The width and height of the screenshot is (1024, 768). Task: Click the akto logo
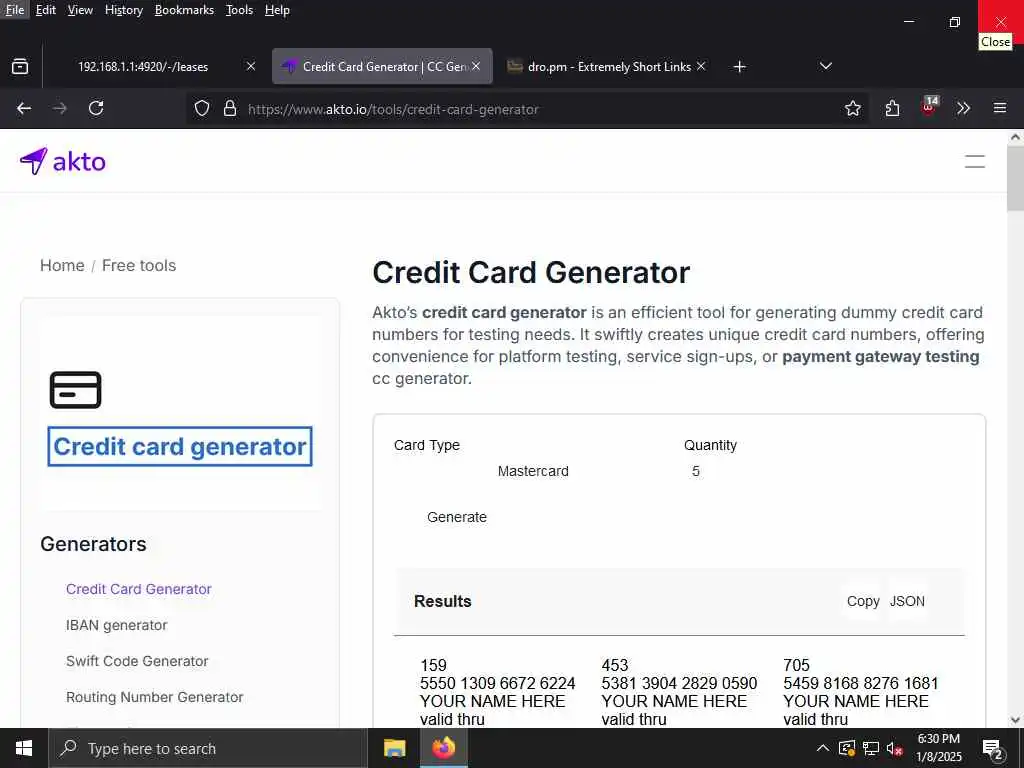(x=63, y=161)
